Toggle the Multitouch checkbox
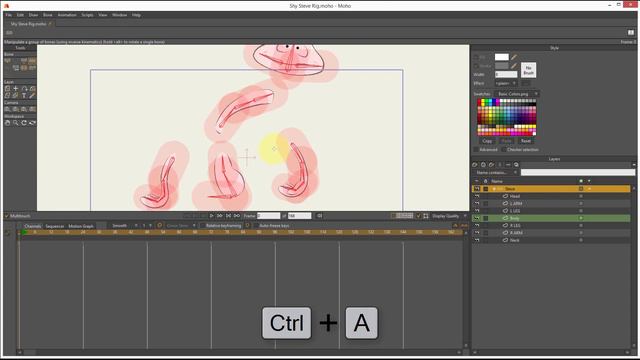 tap(7, 216)
